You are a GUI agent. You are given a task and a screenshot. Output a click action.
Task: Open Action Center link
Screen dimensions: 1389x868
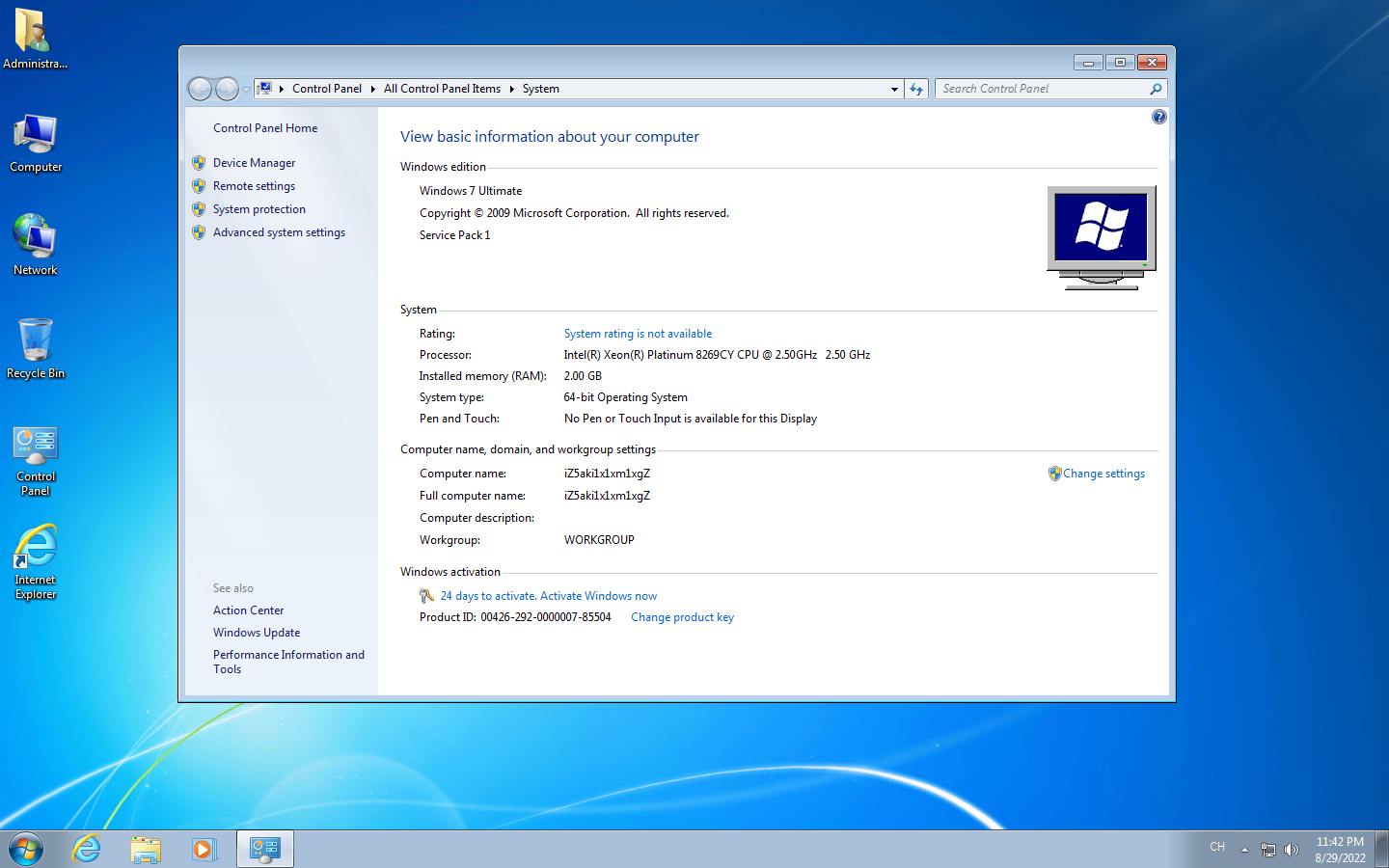coord(248,610)
